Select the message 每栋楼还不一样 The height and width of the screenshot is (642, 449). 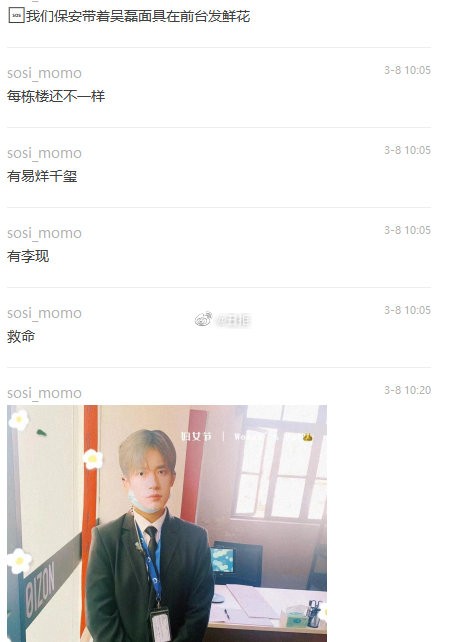[56, 96]
